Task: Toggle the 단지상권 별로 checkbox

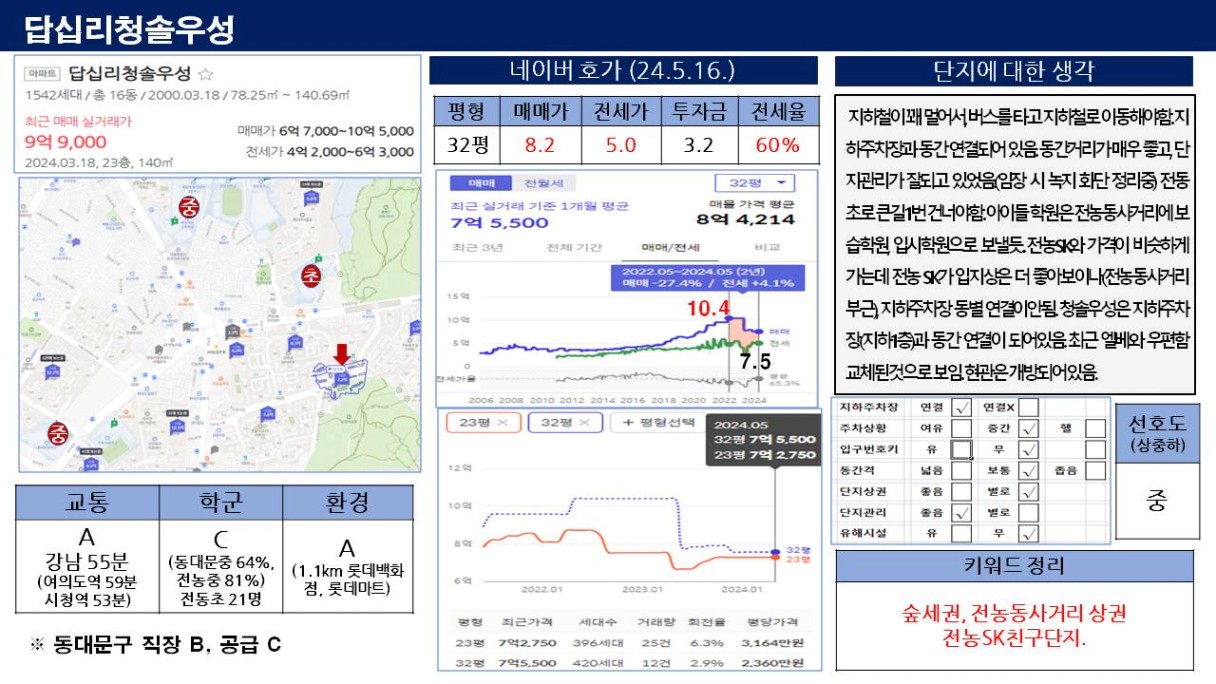Action: [x=1028, y=492]
